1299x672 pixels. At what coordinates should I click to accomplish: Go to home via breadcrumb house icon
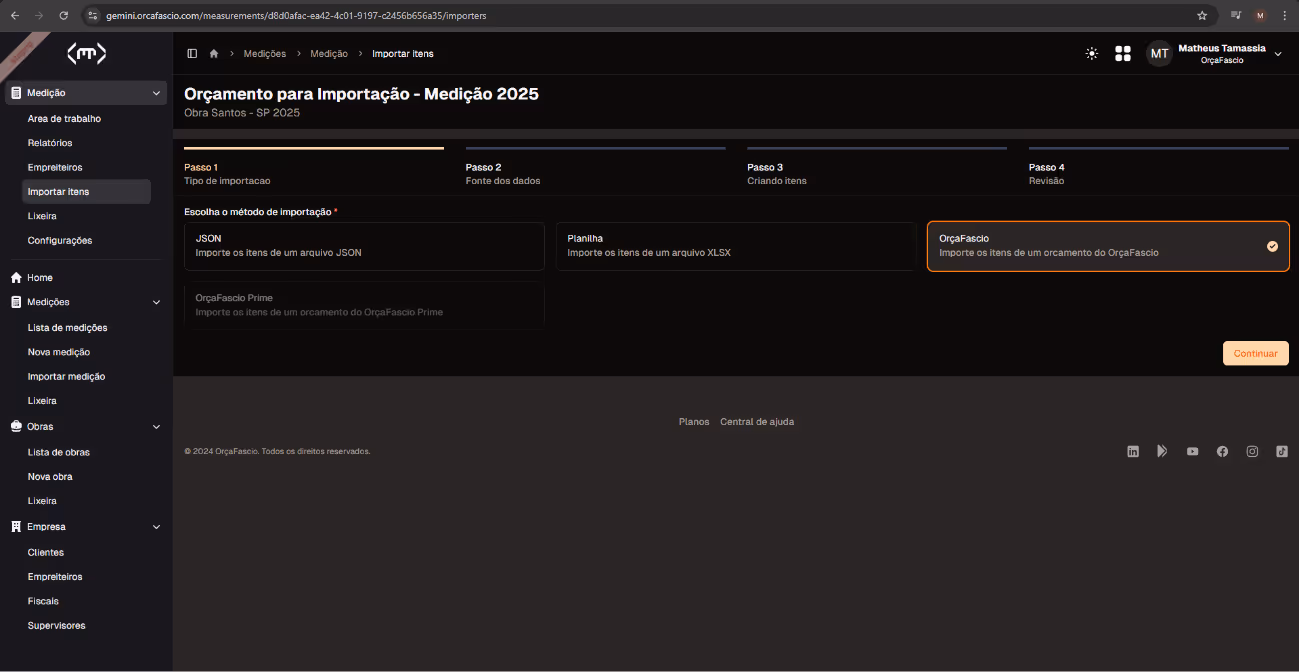(x=213, y=53)
